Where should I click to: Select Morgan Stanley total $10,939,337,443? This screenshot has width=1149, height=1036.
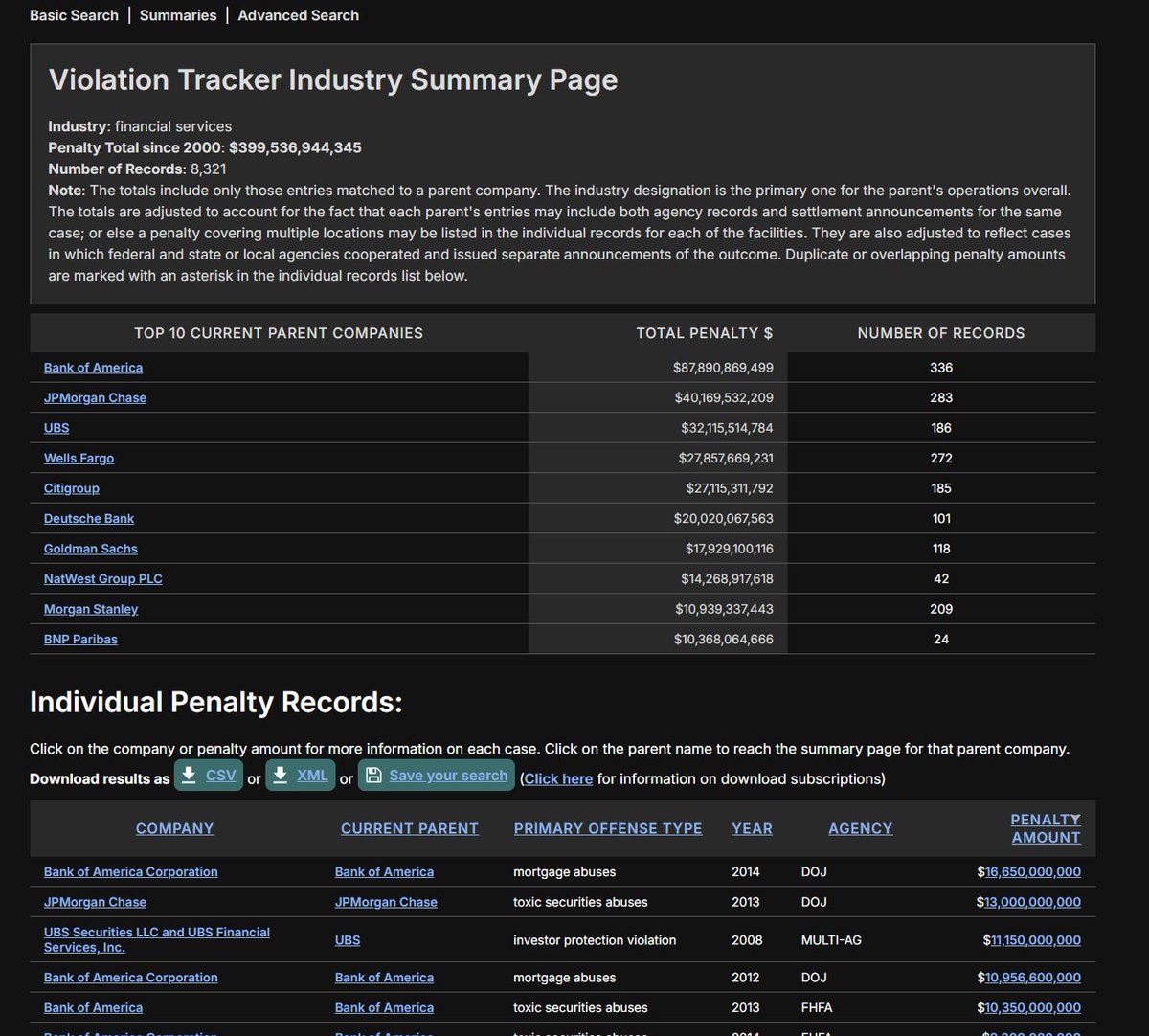pyautogui.click(x=724, y=609)
